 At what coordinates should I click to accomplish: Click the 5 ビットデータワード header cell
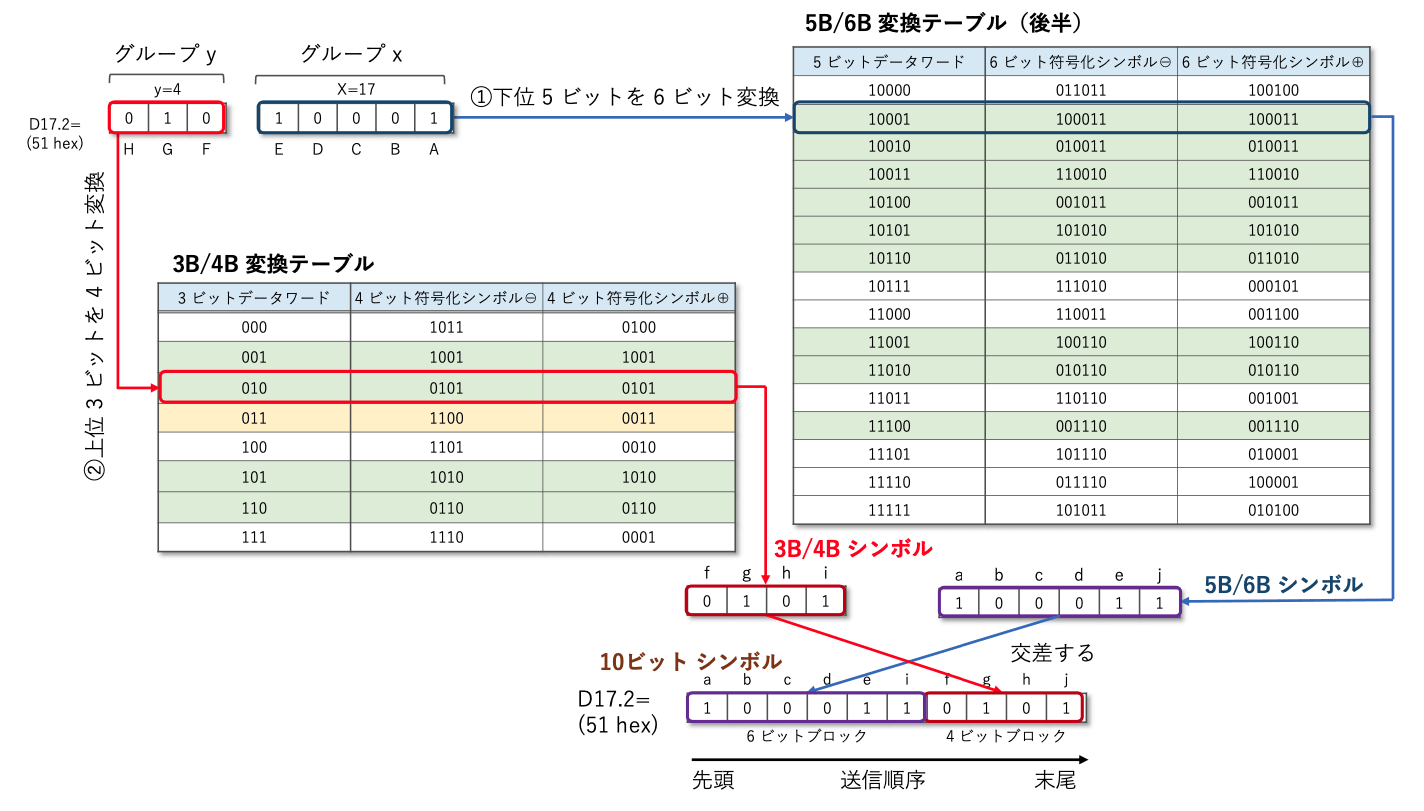tap(889, 62)
